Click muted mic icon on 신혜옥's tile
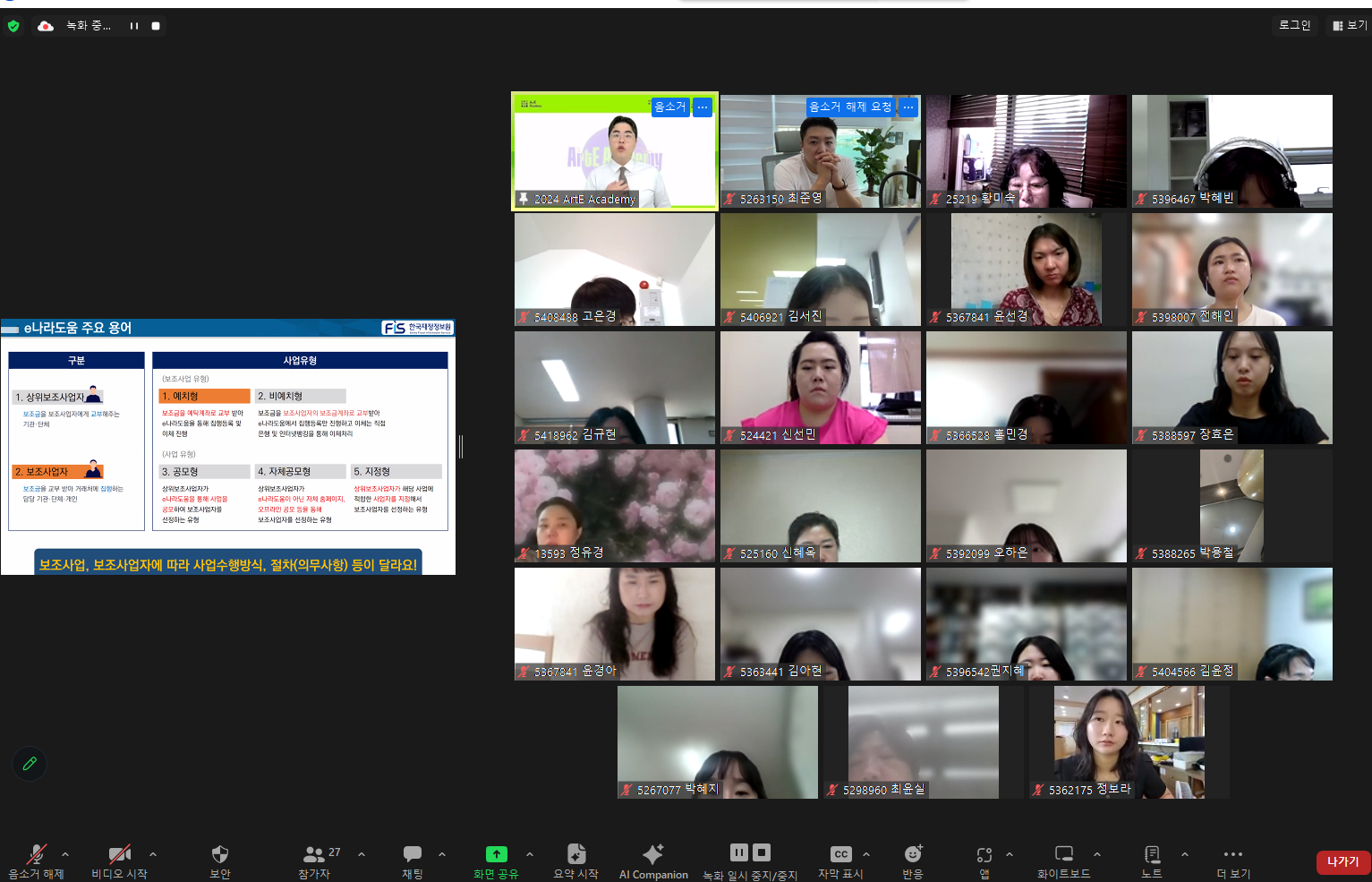This screenshot has height=882, width=1372. click(730, 553)
